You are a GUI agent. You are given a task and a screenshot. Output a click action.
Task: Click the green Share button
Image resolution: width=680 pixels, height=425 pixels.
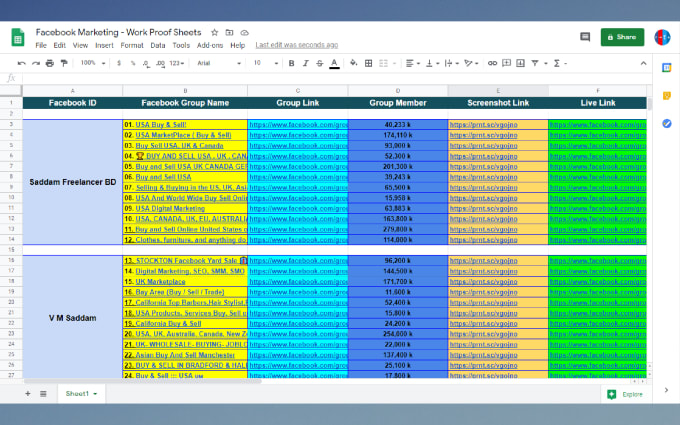pos(622,37)
